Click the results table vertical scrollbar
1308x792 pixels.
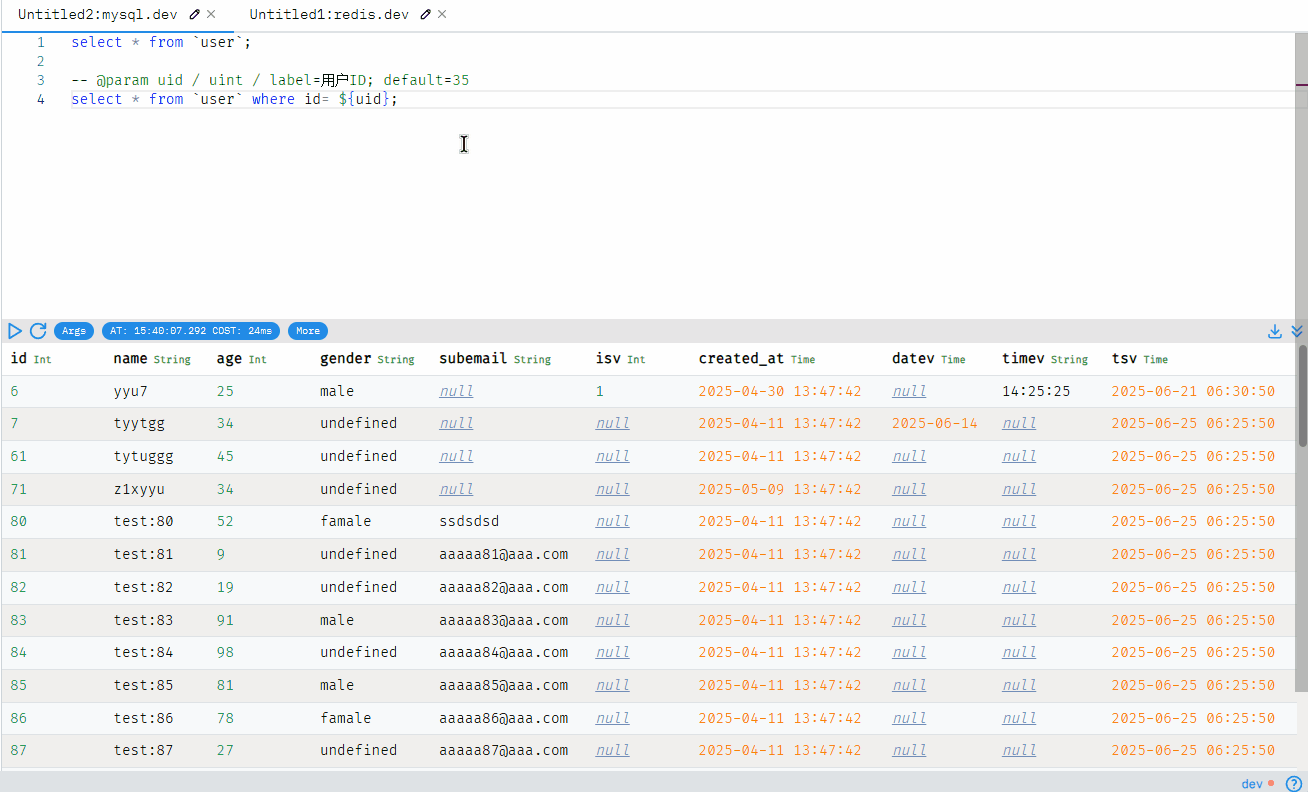coord(1302,396)
